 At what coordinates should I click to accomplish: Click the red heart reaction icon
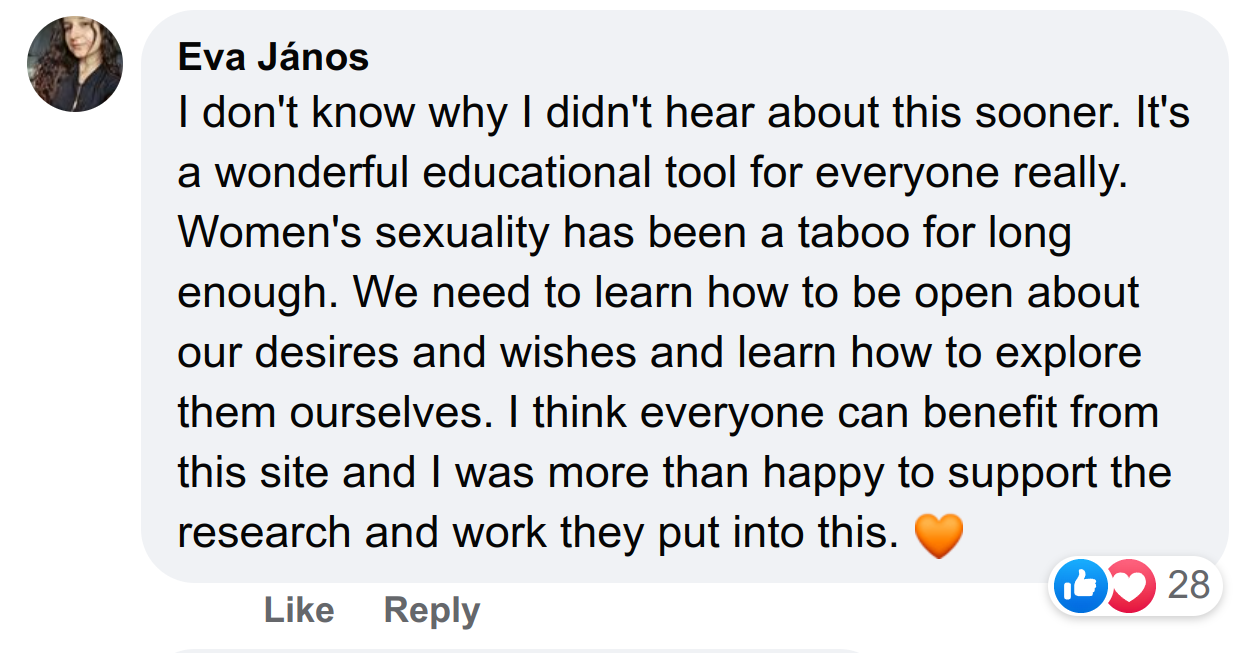pos(1130,585)
